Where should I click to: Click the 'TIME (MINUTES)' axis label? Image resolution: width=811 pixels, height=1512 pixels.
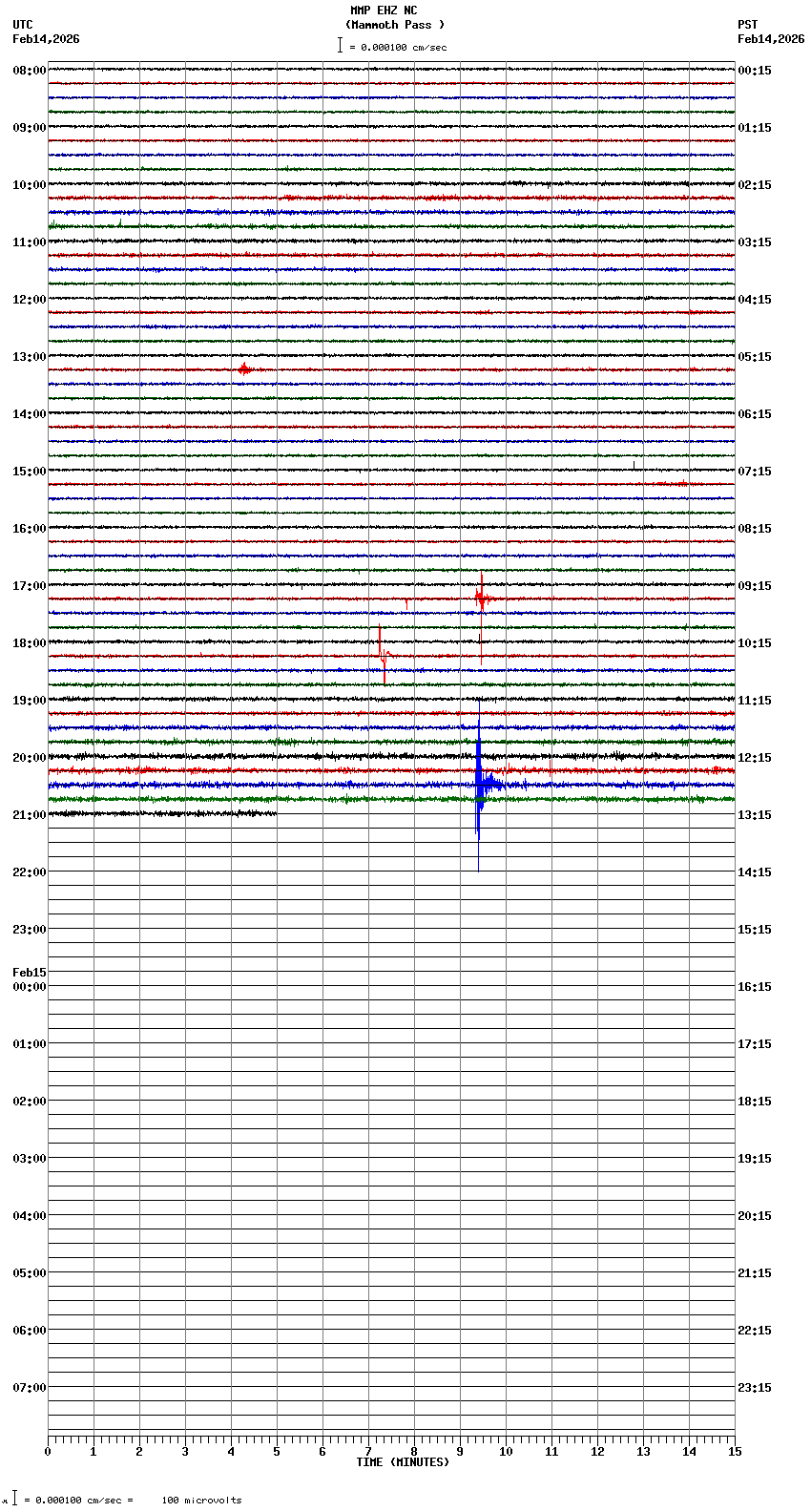click(403, 1462)
